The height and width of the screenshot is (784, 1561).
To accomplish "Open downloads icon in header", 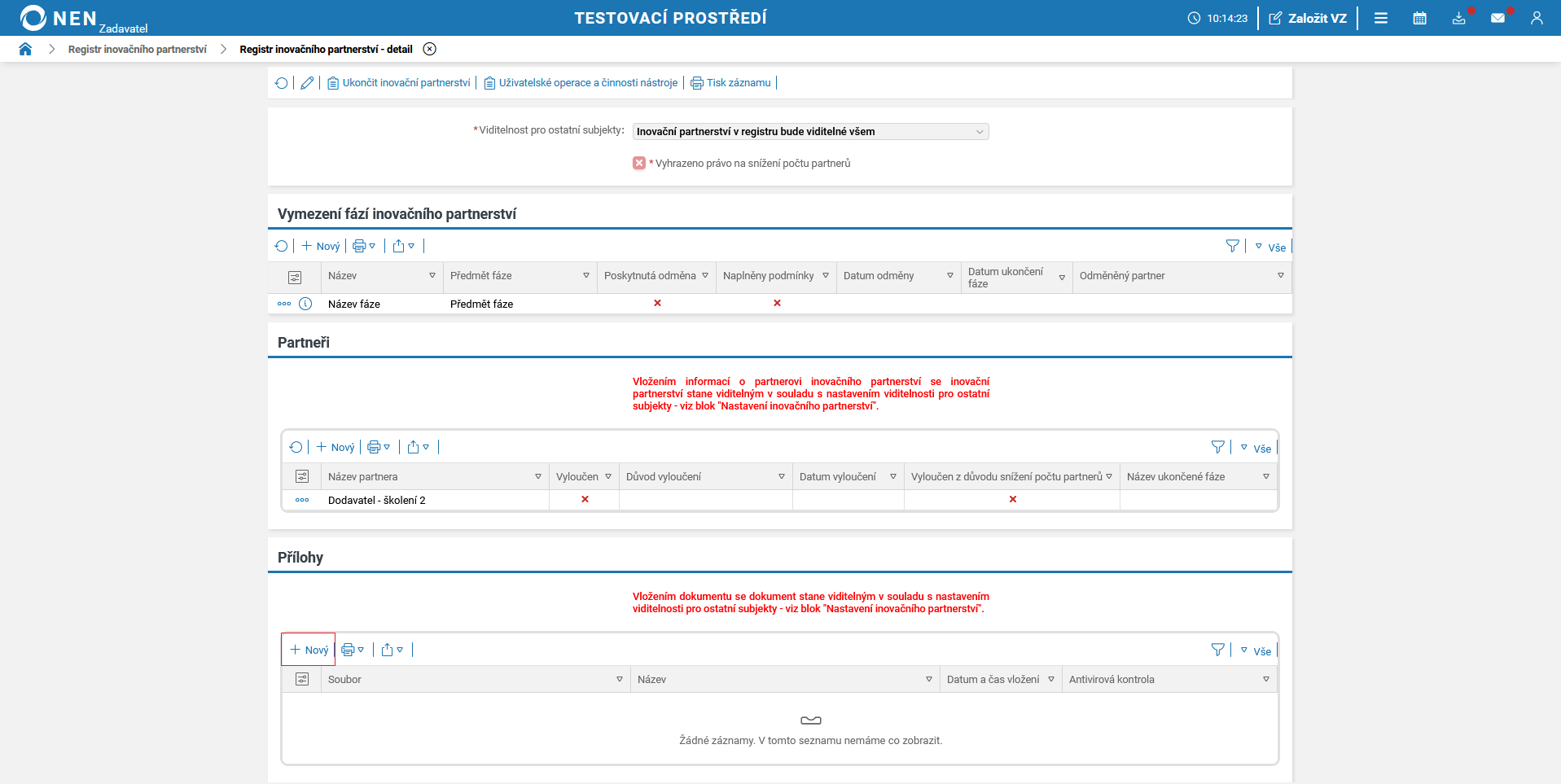I will coord(1459,18).
